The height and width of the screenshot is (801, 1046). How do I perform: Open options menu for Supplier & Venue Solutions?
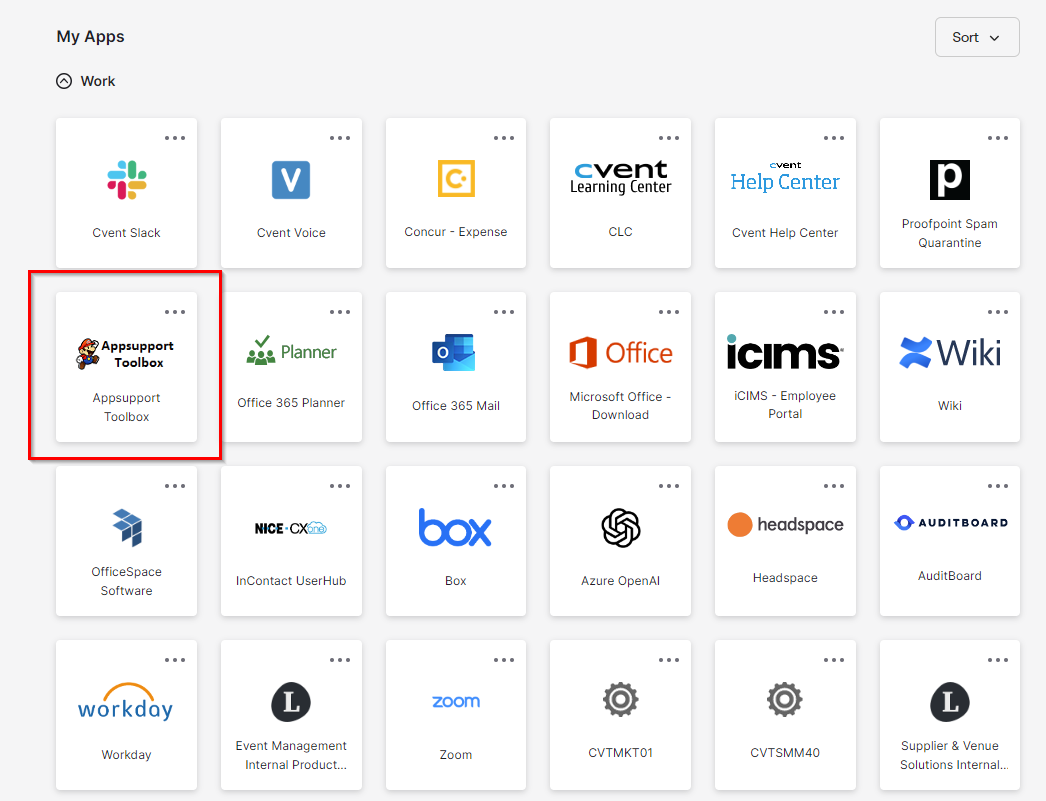(997, 660)
